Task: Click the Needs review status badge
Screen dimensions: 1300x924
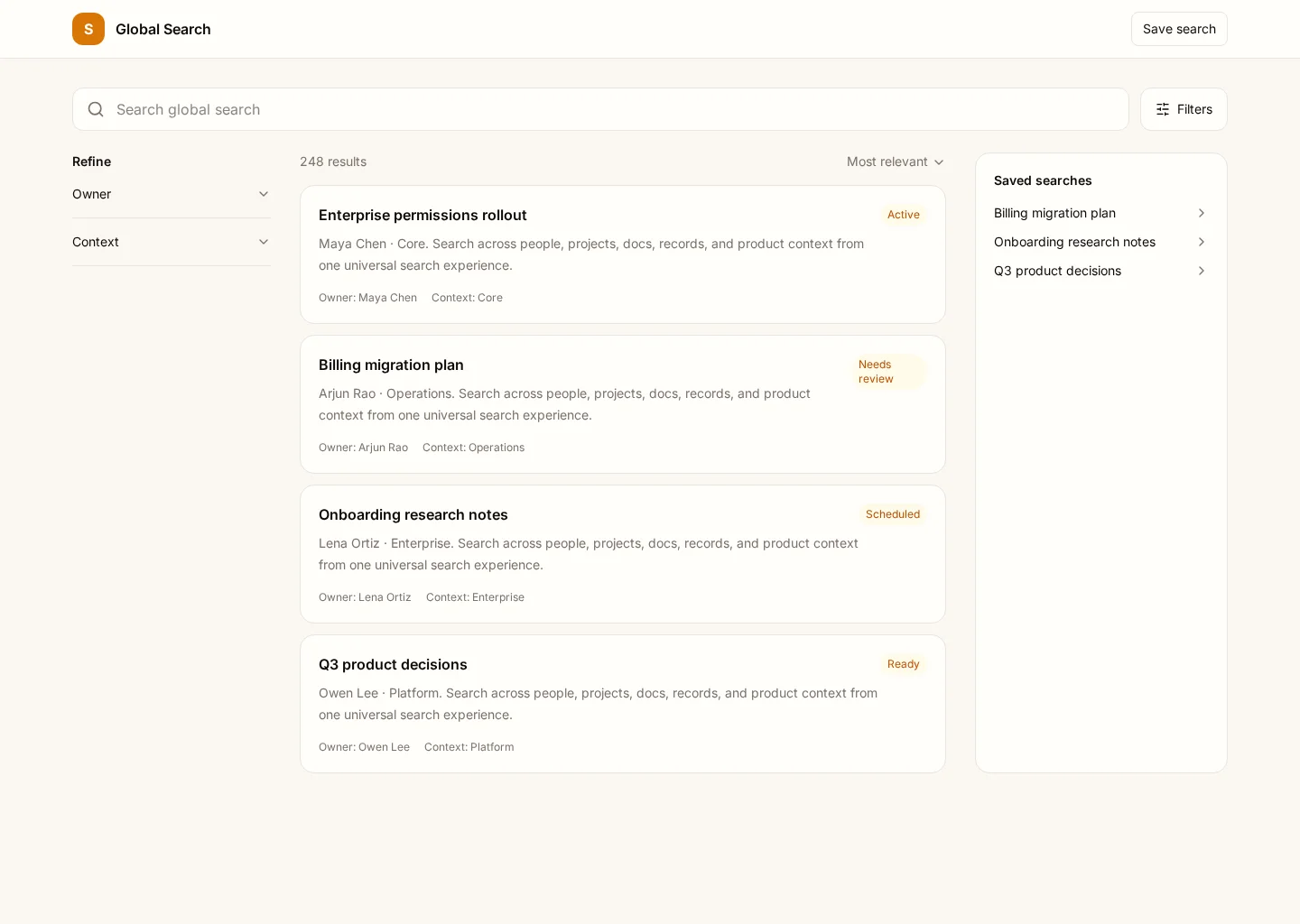Action: pyautogui.click(x=889, y=372)
